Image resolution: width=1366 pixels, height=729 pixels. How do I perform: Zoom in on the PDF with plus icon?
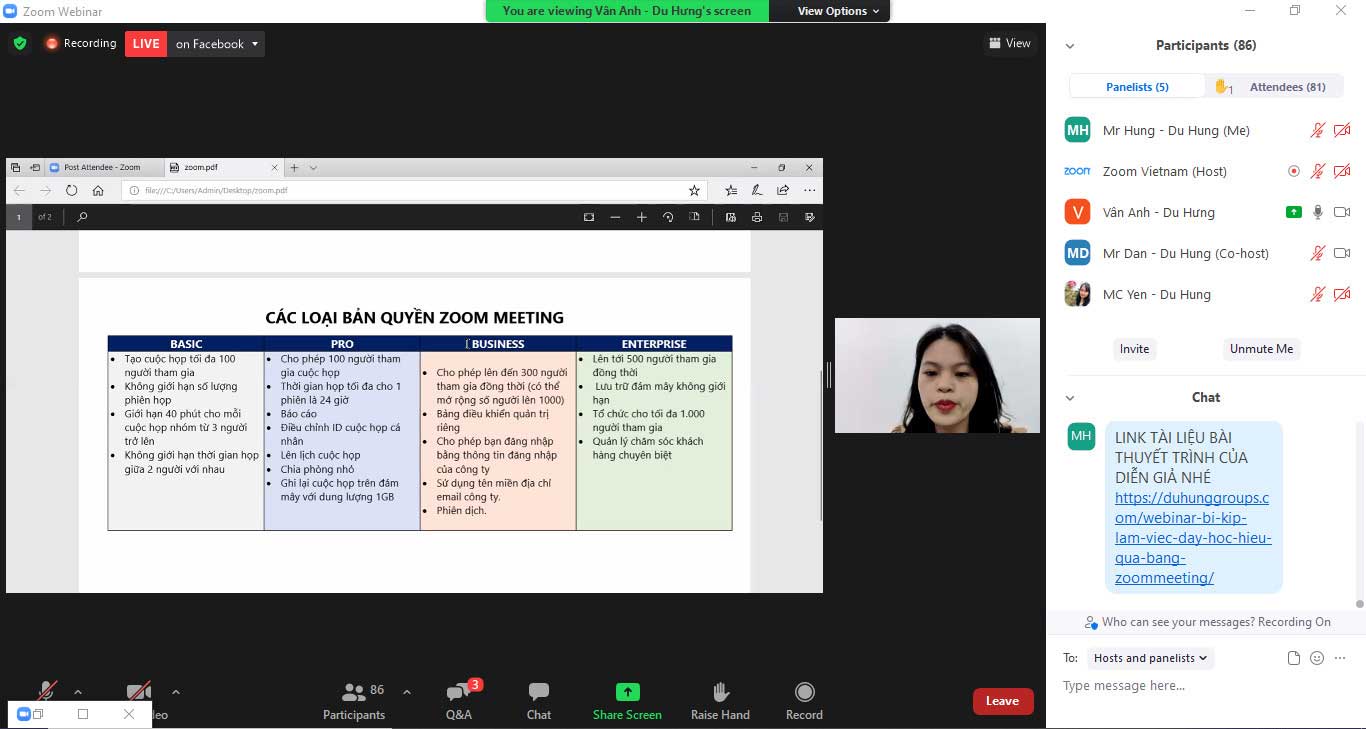pyautogui.click(x=641, y=216)
